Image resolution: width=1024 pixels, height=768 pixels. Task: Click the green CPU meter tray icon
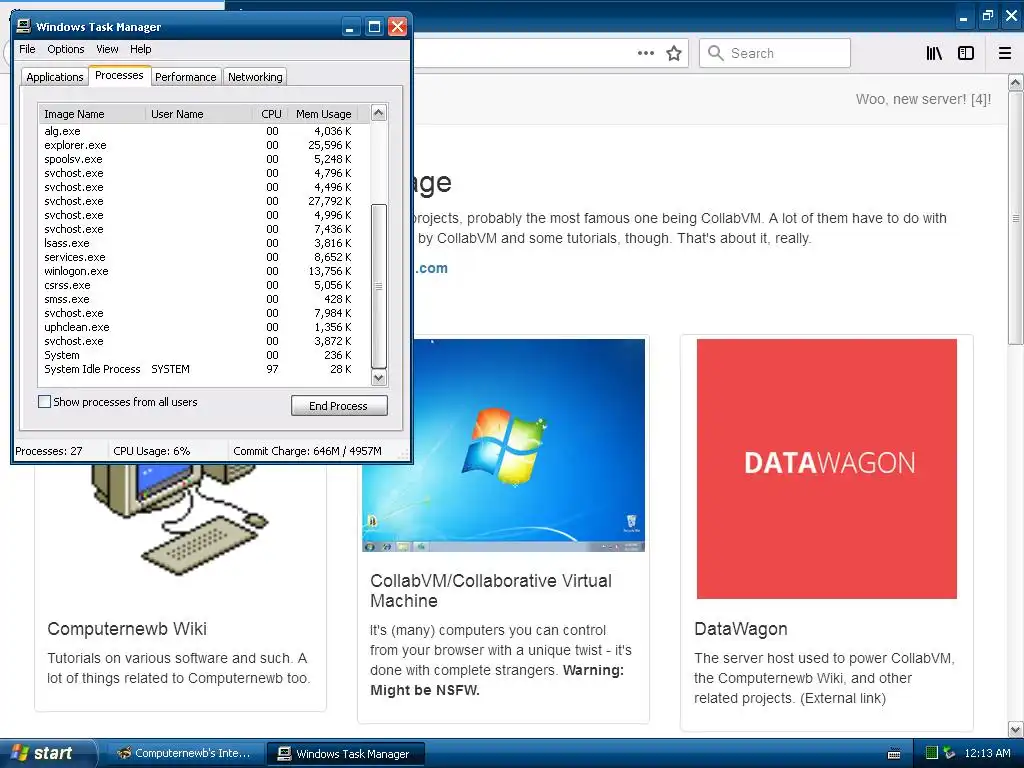click(x=932, y=753)
